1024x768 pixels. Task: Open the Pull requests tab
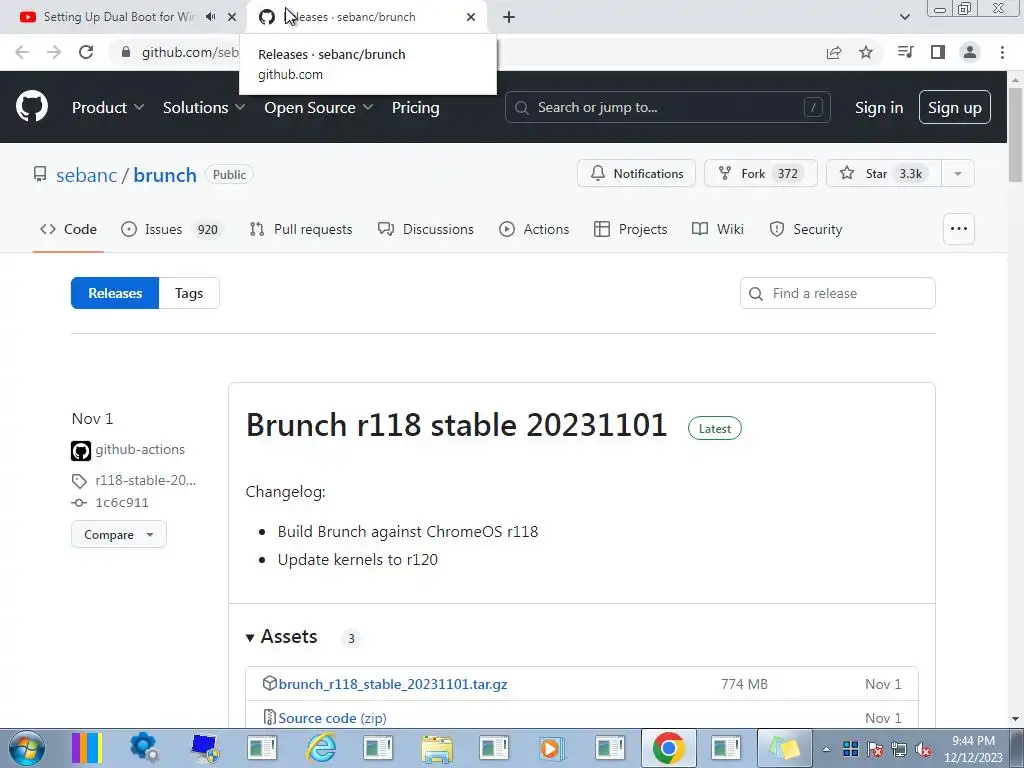[x=301, y=229]
